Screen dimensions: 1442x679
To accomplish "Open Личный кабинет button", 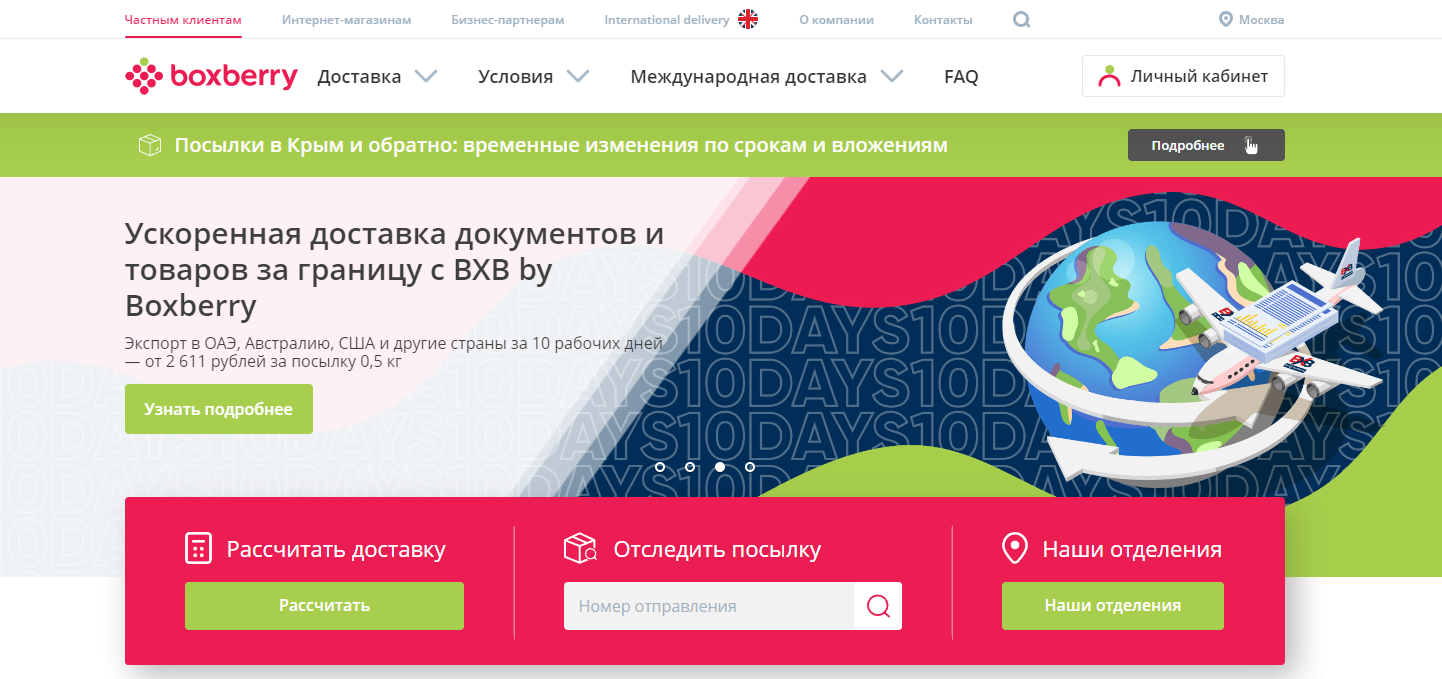I will 1183,76.
